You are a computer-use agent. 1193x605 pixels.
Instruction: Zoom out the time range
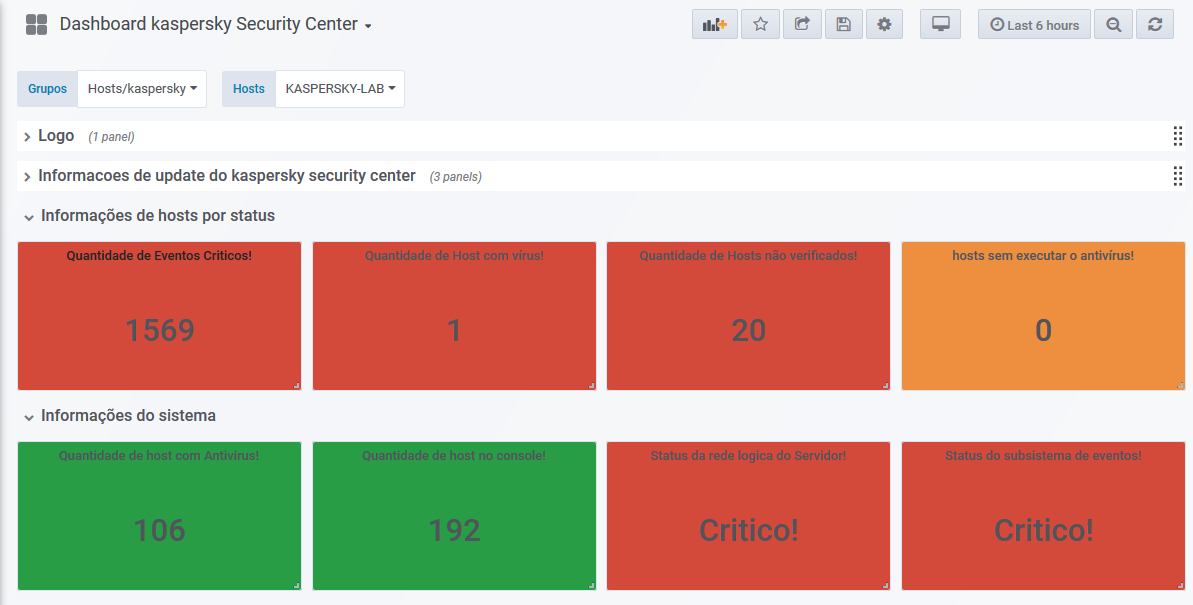click(x=1114, y=25)
